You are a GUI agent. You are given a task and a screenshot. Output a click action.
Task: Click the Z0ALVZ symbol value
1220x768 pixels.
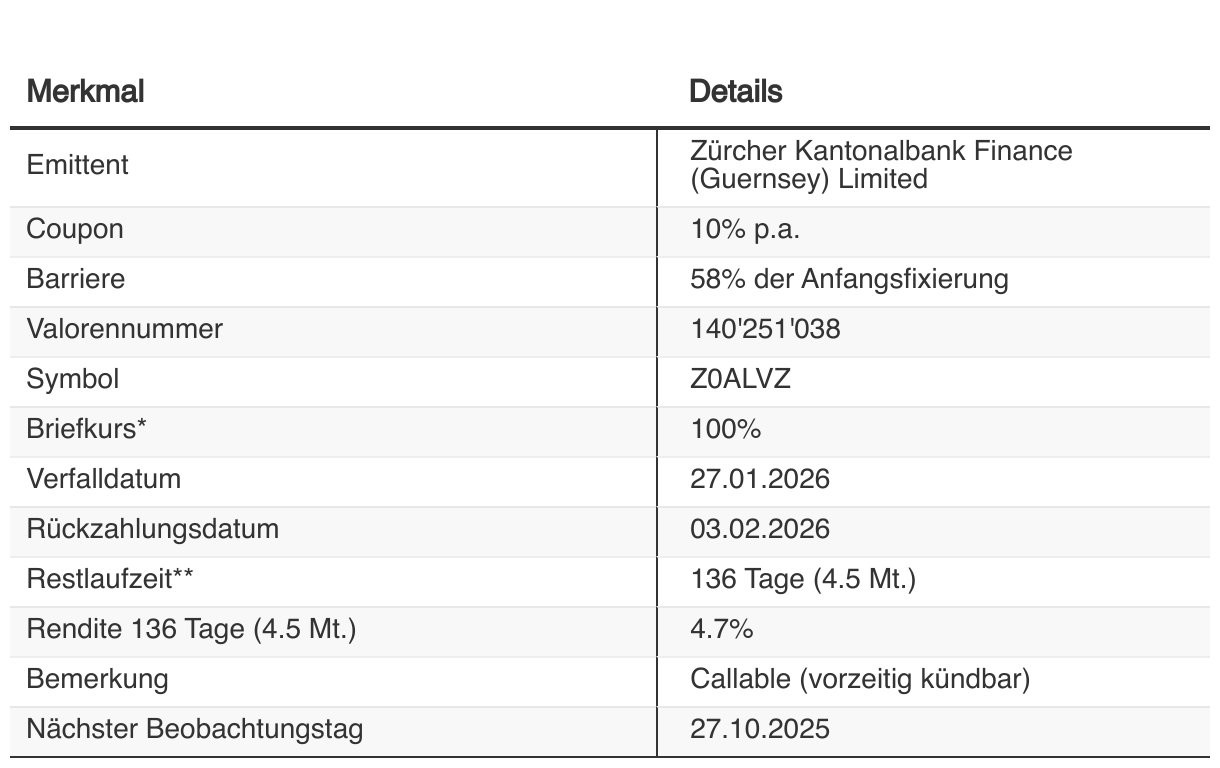(740, 379)
